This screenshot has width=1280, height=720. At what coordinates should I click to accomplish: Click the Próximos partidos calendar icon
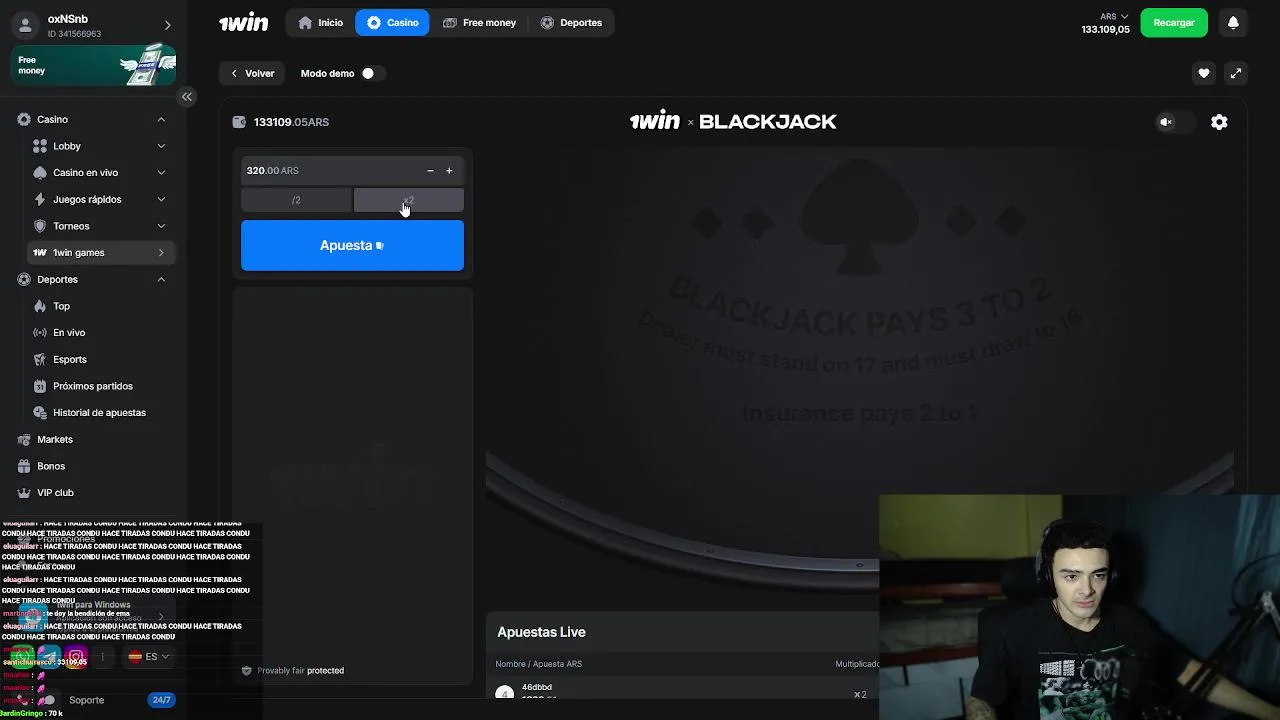[40, 386]
